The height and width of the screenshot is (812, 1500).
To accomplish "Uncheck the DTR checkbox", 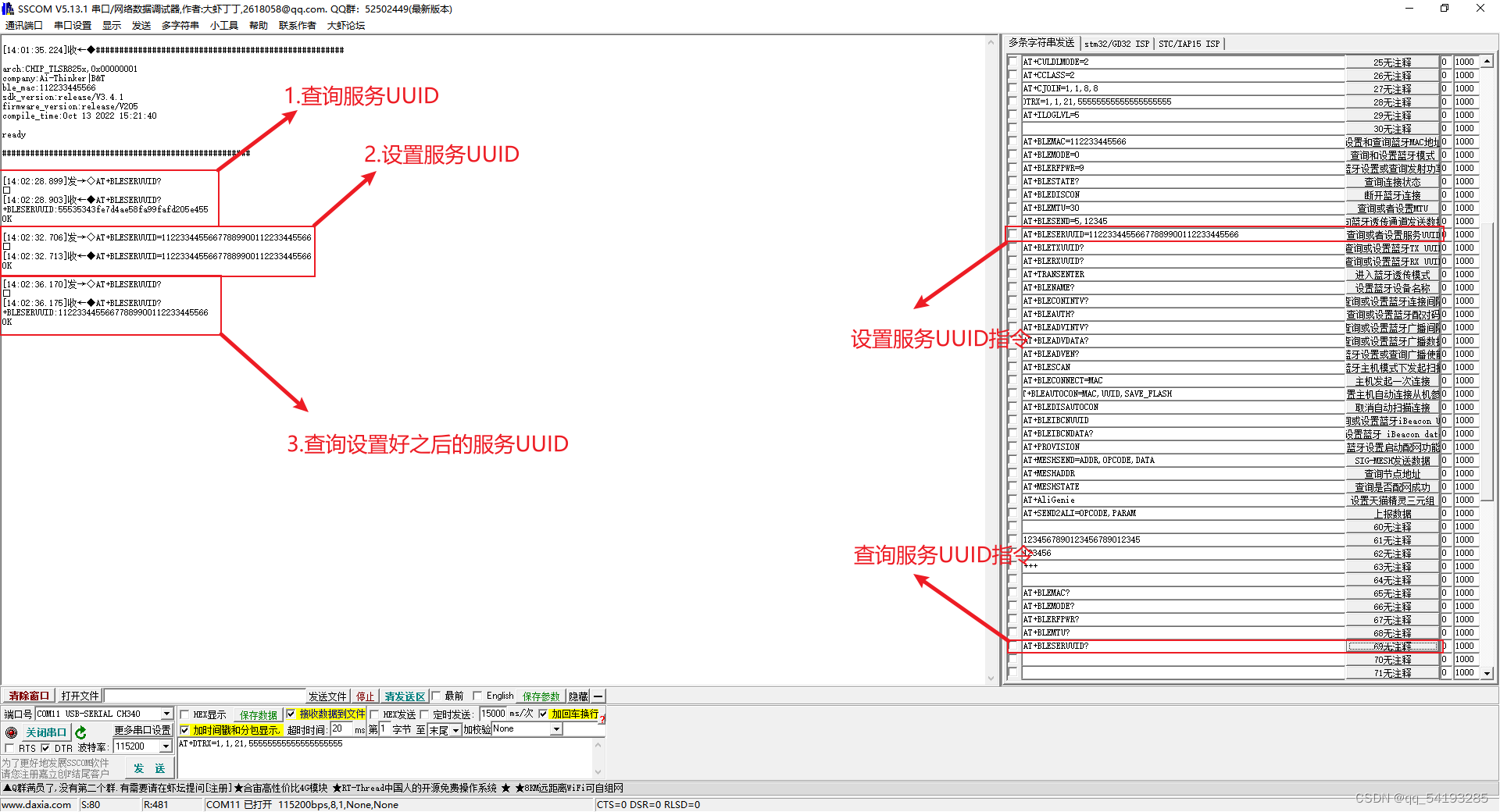I will 45,748.
